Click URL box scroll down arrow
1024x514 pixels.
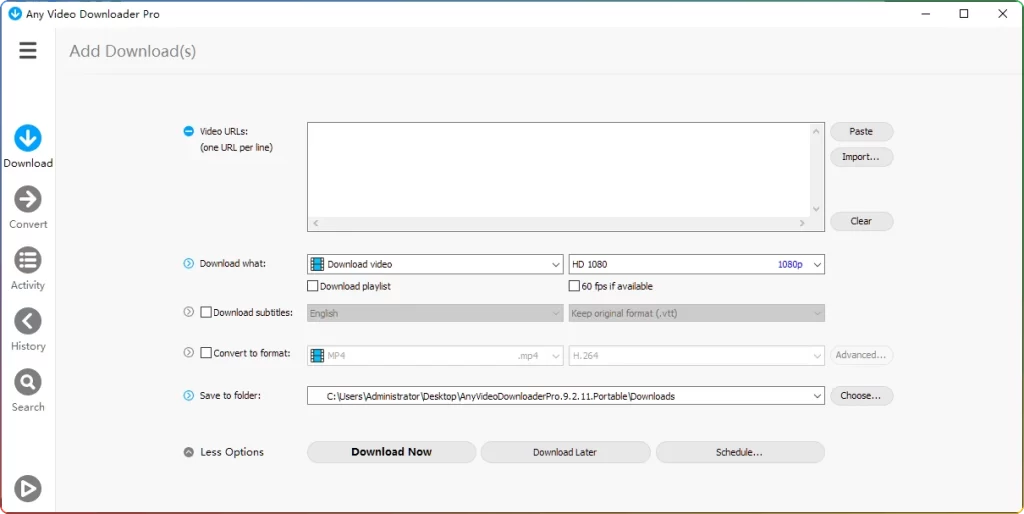(816, 209)
